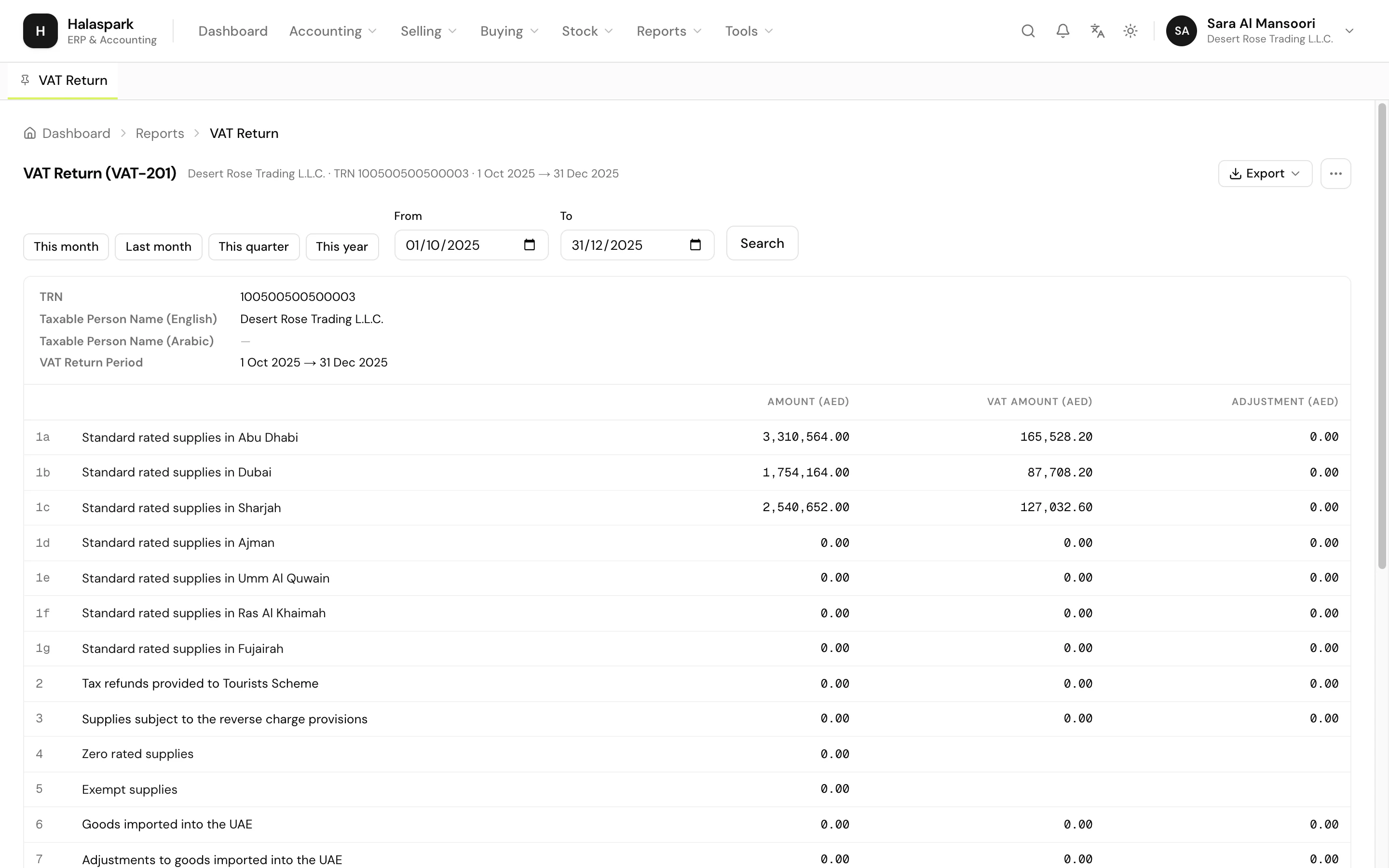
Task: Open the search icon in header
Action: (1028, 31)
